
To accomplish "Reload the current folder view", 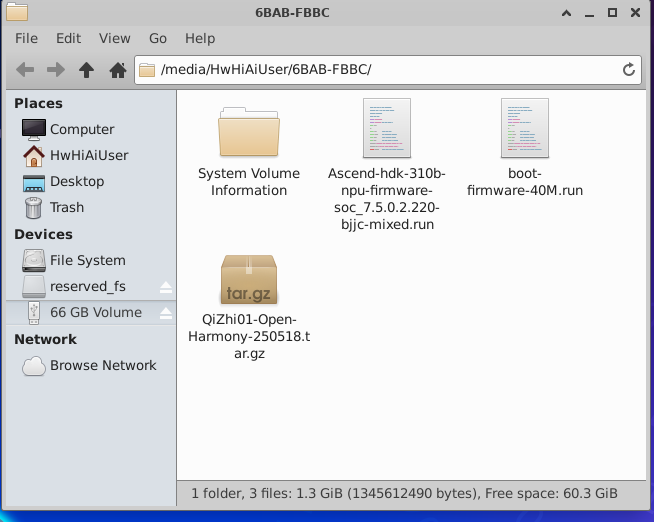I will tap(629, 70).
